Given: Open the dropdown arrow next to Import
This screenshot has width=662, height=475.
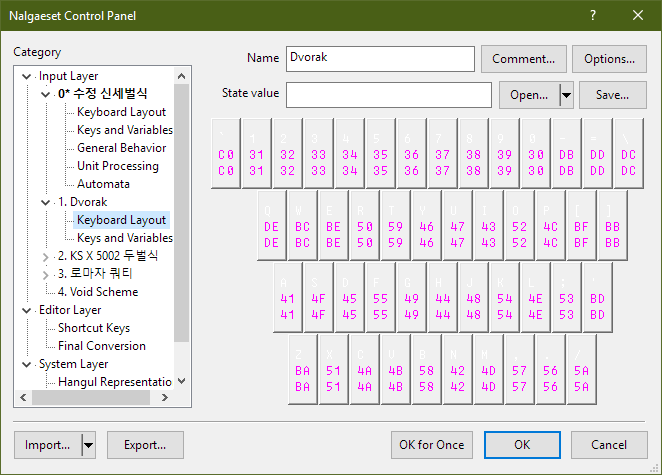Looking at the screenshot, I should click(x=87, y=444).
